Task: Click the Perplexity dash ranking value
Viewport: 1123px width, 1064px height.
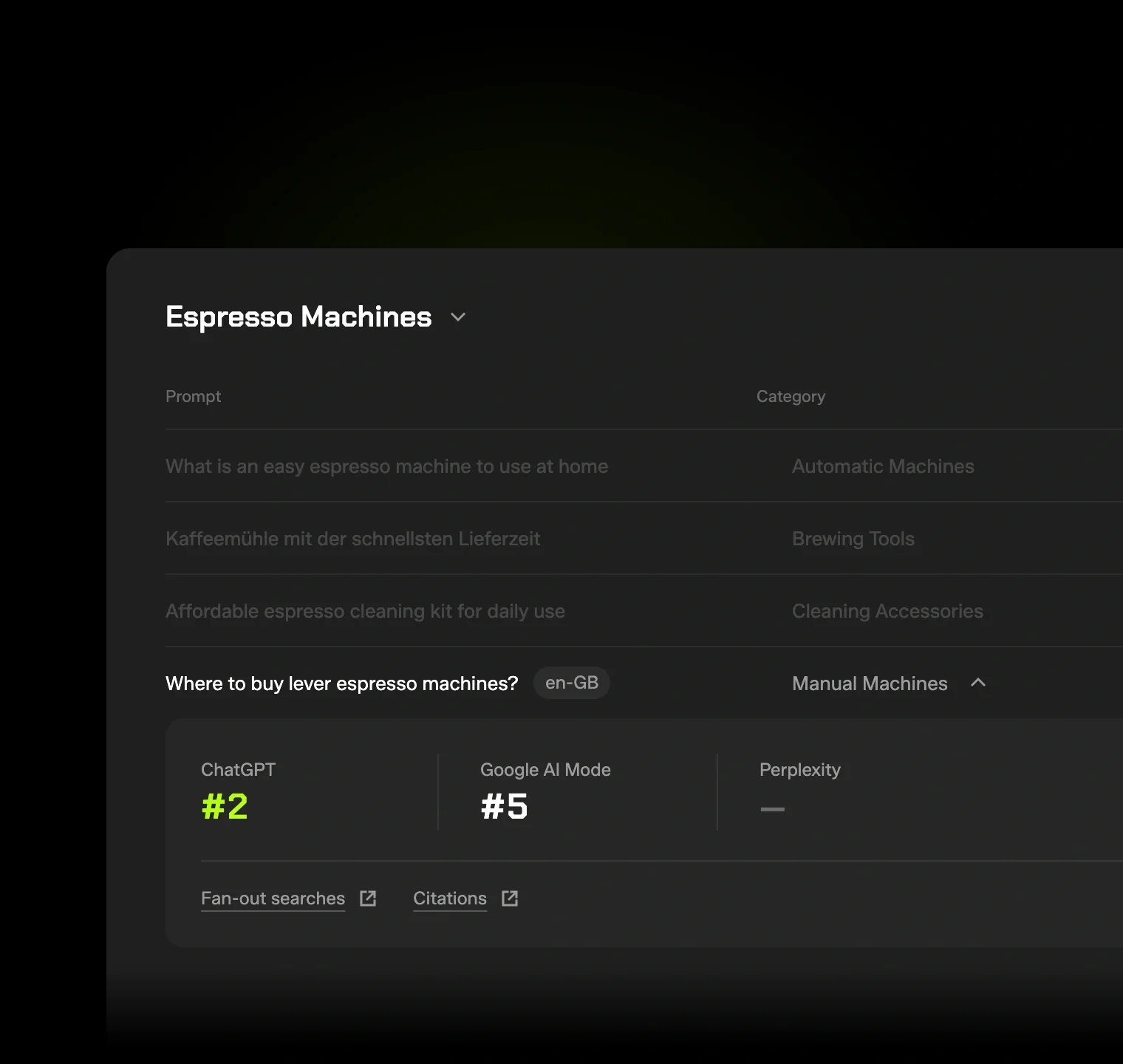Action: tap(772, 809)
